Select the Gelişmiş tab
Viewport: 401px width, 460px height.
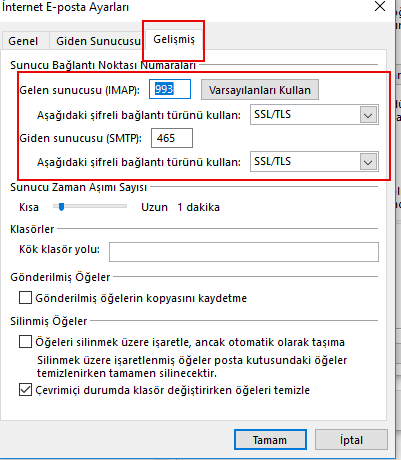tap(174, 39)
